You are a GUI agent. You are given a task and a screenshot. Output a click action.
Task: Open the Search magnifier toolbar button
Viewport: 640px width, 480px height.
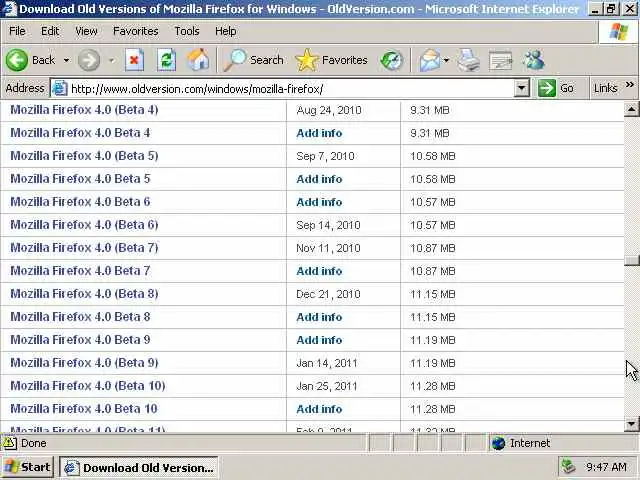253,60
